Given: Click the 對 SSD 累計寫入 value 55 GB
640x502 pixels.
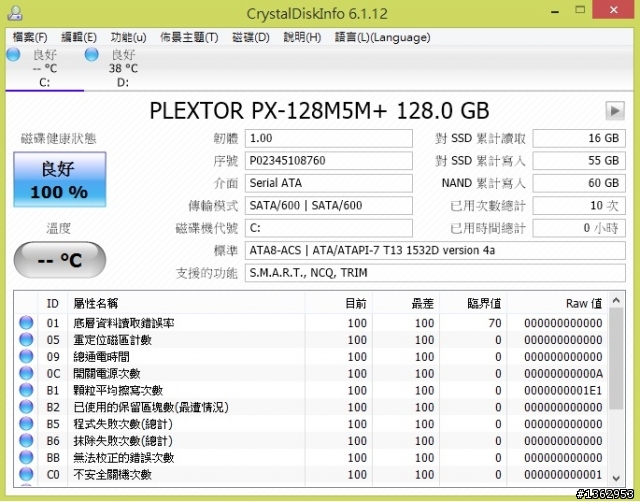Looking at the screenshot, I should coord(579,161).
